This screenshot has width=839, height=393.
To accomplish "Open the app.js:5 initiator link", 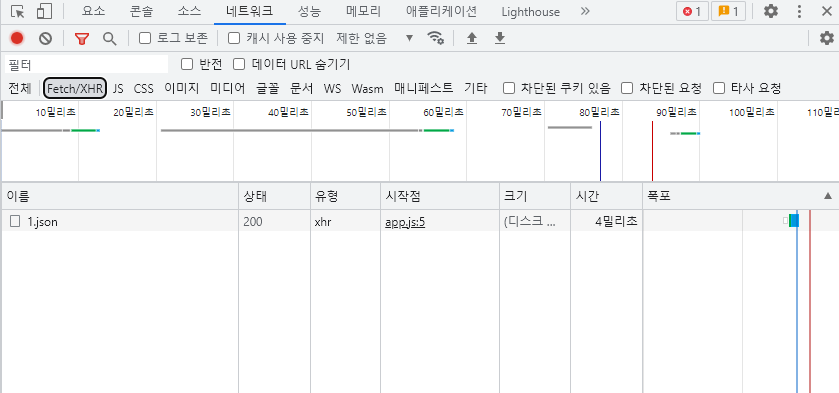I will click(405, 222).
